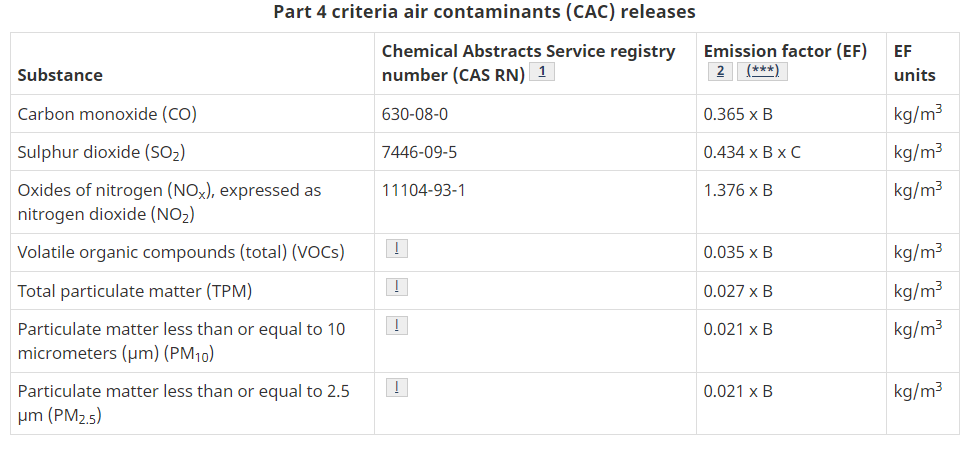Click the emission factor 0.035 x B
Viewport: 967px width, 452px height.
click(x=738, y=253)
